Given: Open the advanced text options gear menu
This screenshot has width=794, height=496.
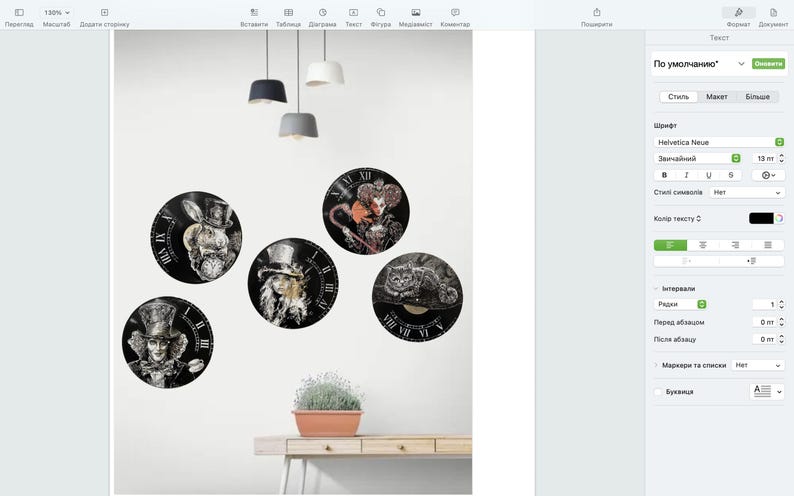Looking at the screenshot, I should click(x=768, y=175).
